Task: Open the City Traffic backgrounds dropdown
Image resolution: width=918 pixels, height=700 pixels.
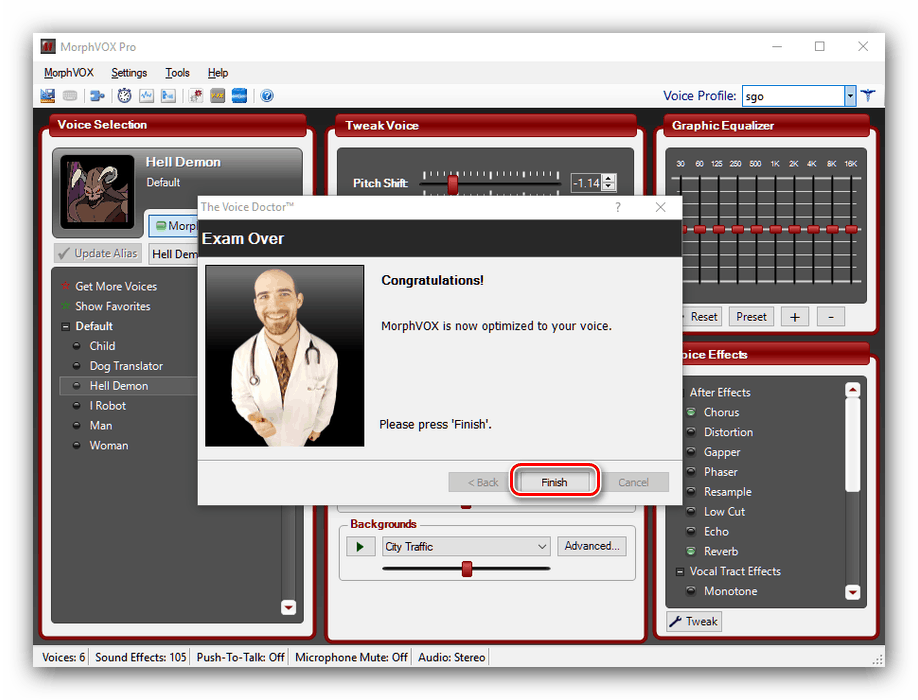Action: (542, 547)
